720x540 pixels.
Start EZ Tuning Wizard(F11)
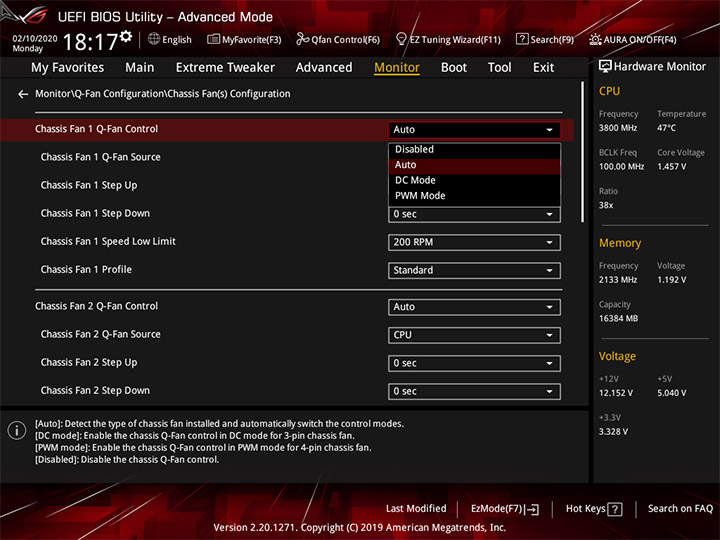[448, 39]
